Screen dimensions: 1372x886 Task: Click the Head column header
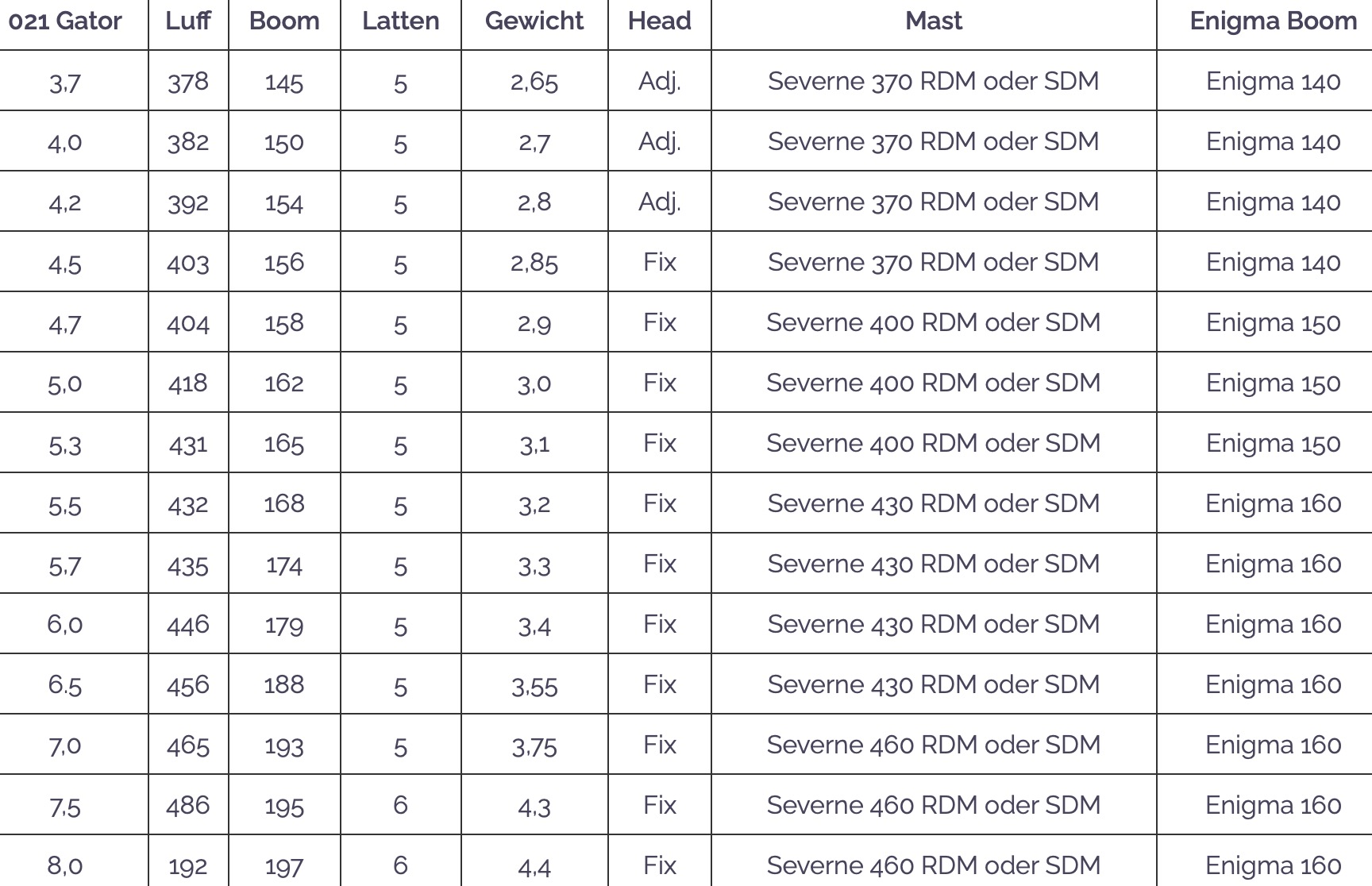pos(659,21)
